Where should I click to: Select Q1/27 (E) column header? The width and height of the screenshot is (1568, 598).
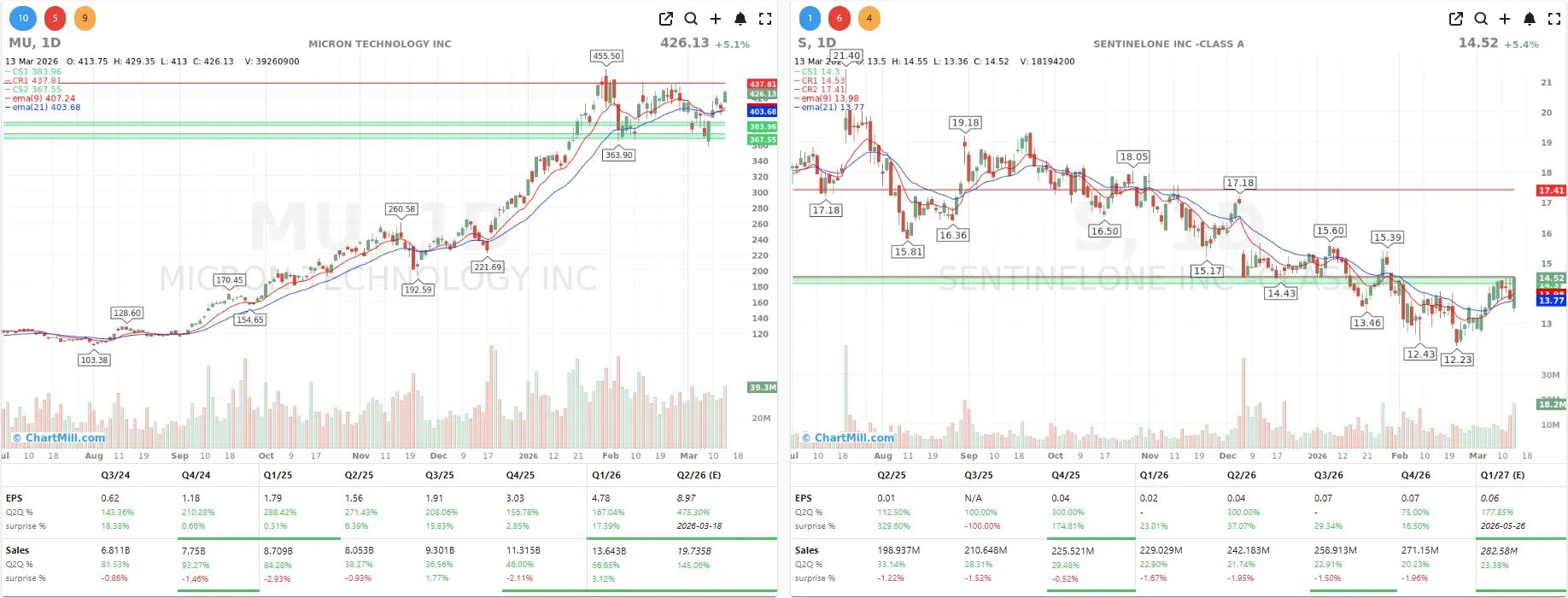click(x=1502, y=475)
